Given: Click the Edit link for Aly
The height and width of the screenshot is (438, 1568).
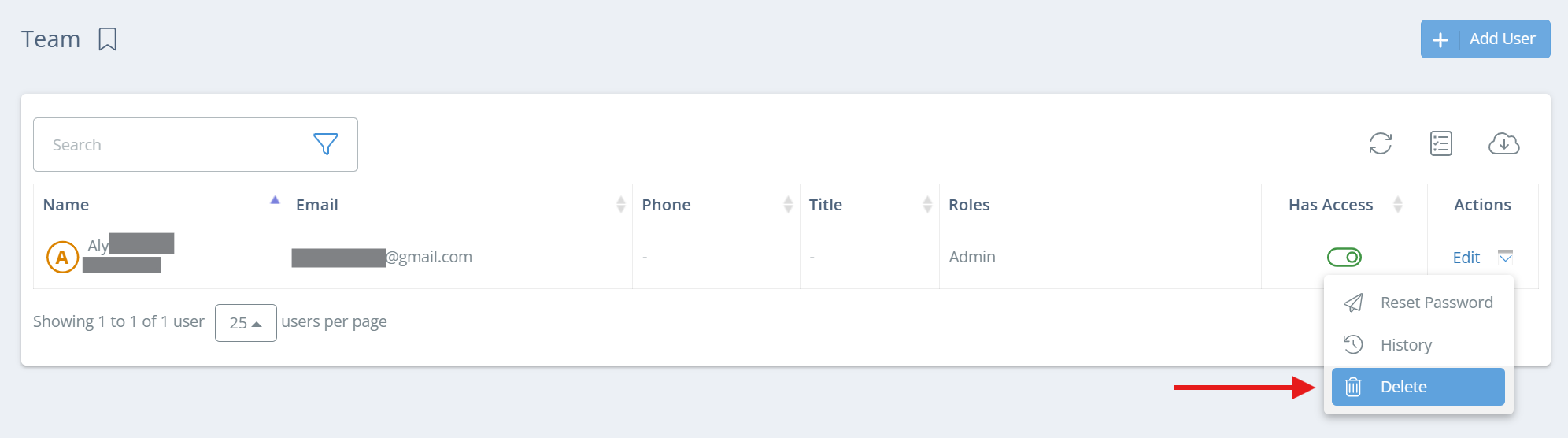Looking at the screenshot, I should coord(1466,258).
